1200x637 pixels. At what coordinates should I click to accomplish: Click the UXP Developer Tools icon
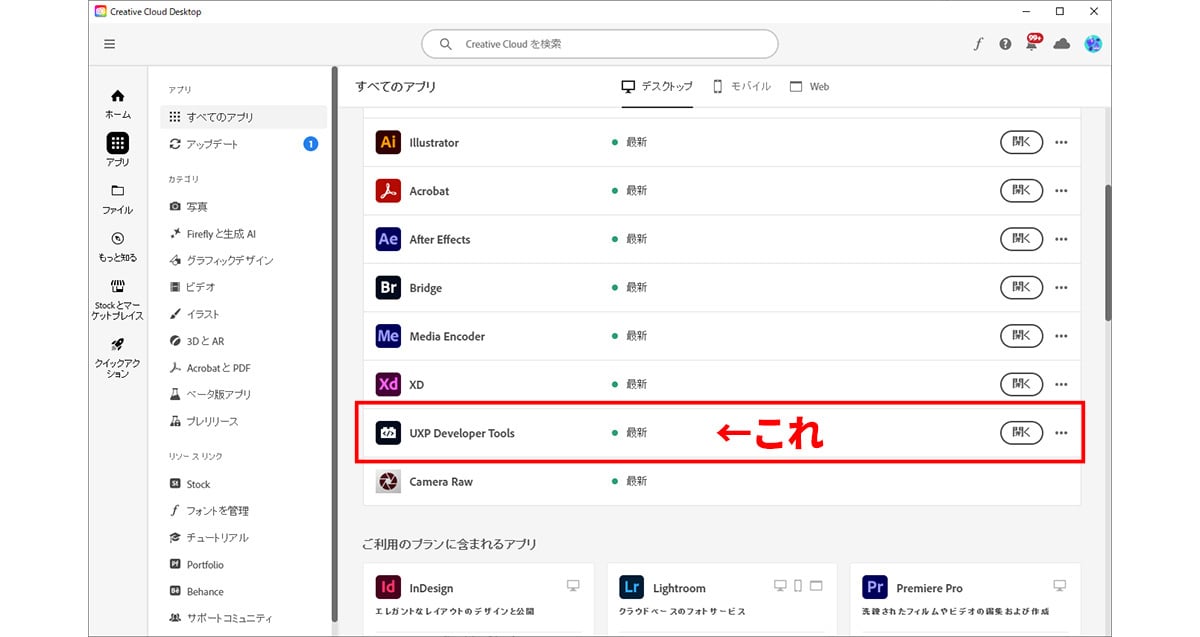pyautogui.click(x=388, y=433)
